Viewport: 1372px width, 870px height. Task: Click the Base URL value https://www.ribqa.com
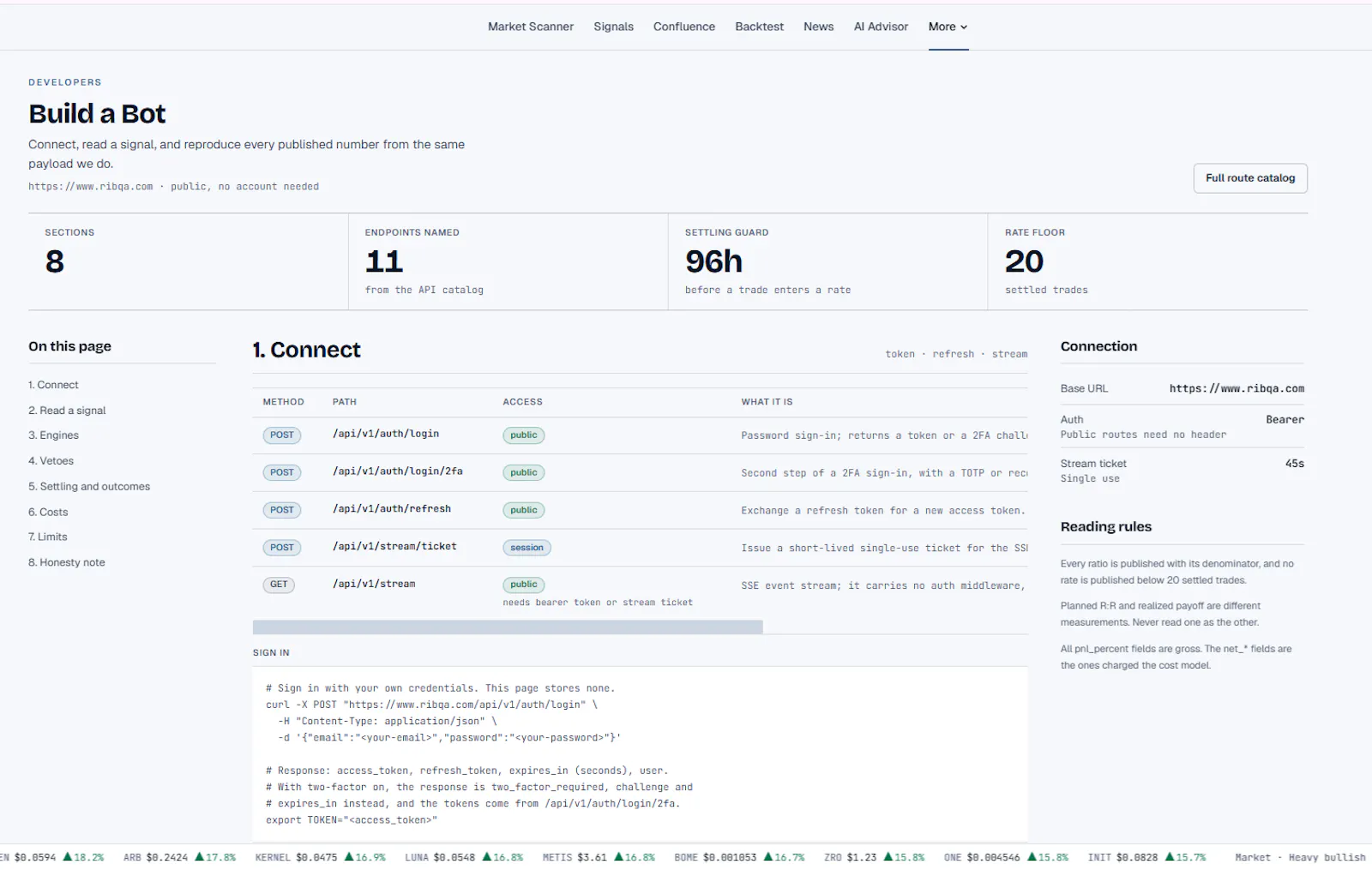[1237, 388]
